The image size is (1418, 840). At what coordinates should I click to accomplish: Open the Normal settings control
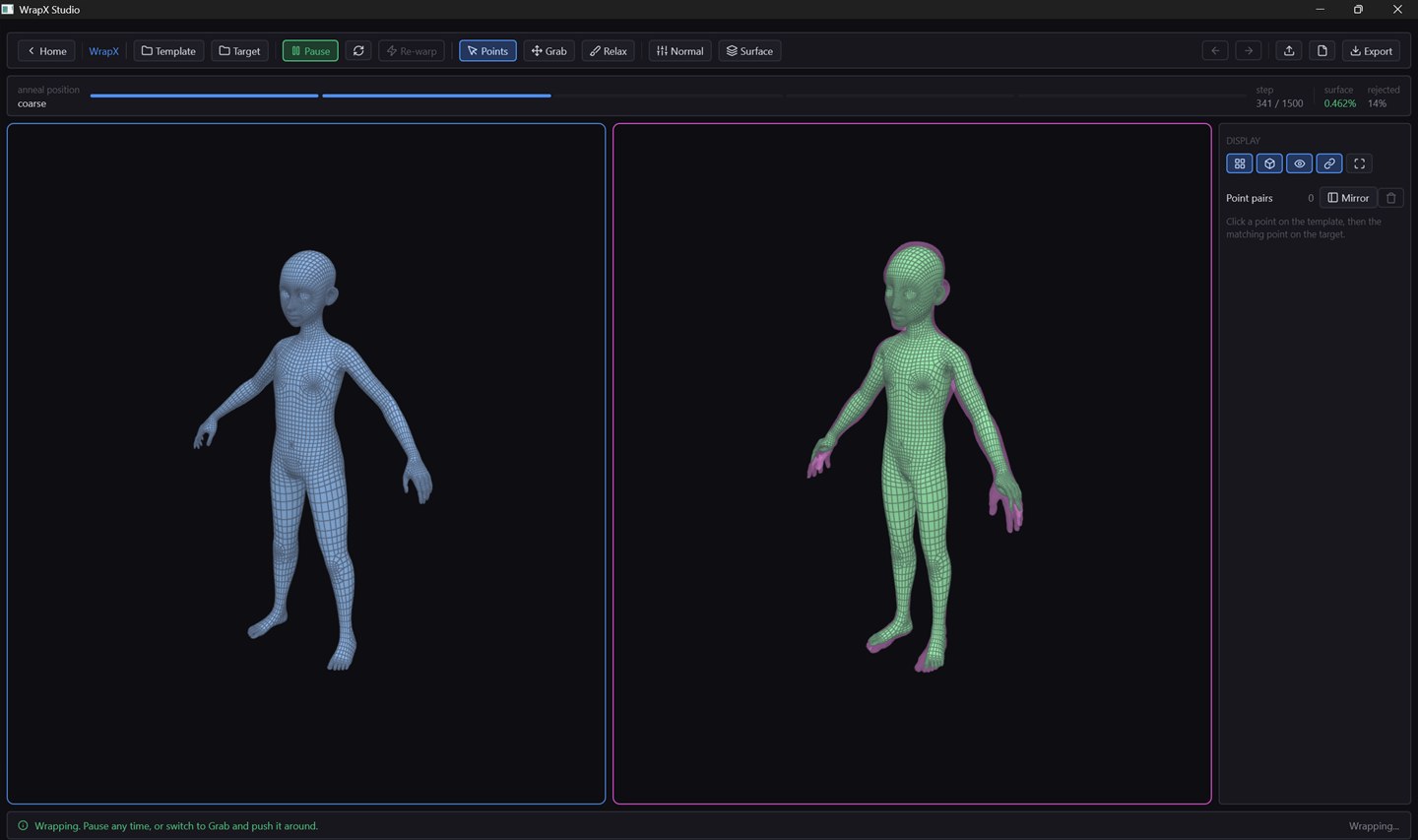[679, 51]
